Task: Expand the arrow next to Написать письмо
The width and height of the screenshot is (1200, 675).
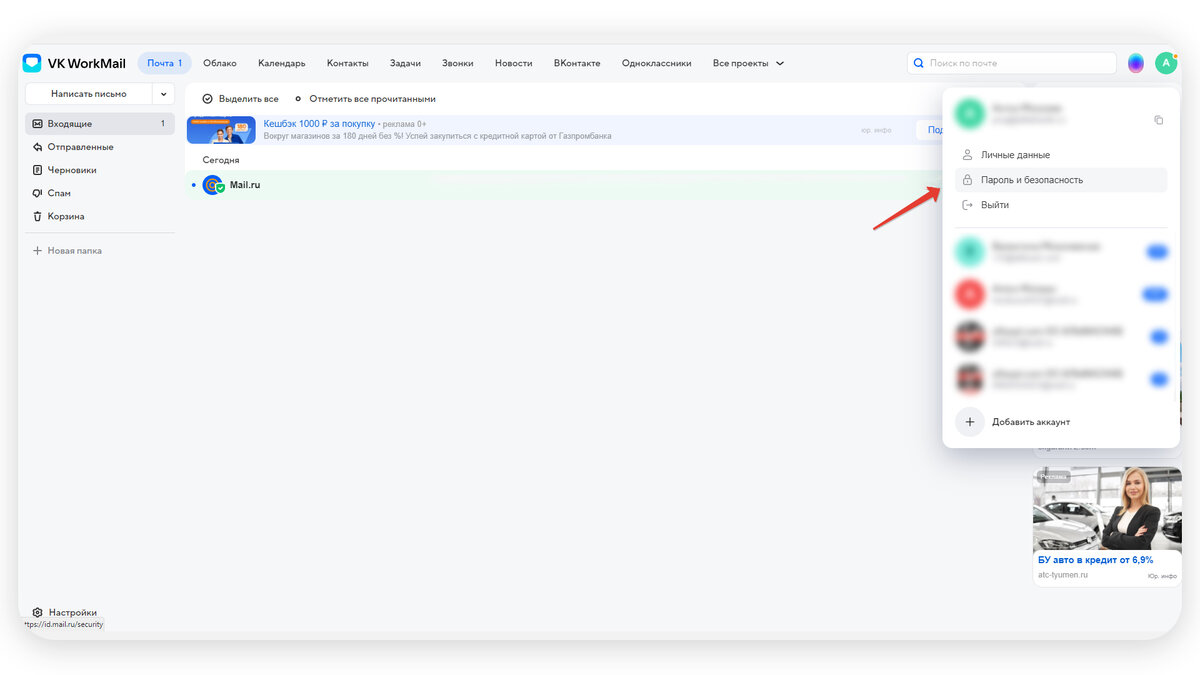Action: 163,94
